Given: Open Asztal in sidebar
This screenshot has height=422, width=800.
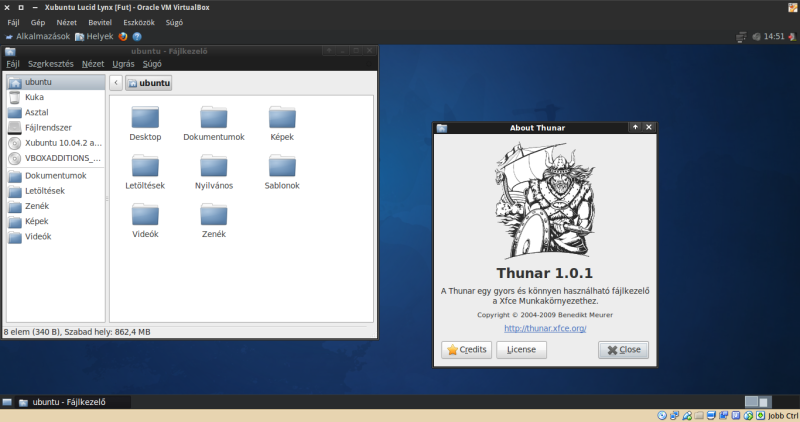Looking at the screenshot, I should click(56, 112).
